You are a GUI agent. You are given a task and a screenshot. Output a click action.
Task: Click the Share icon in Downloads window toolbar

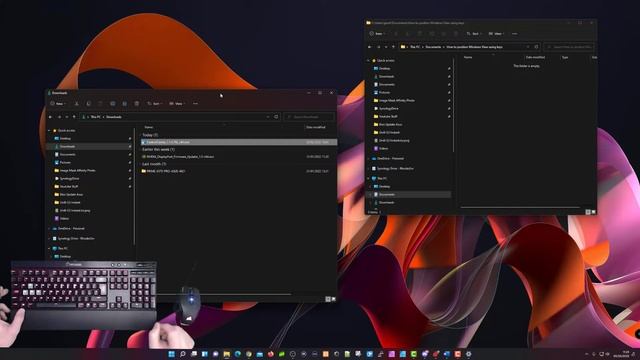click(x=124, y=104)
